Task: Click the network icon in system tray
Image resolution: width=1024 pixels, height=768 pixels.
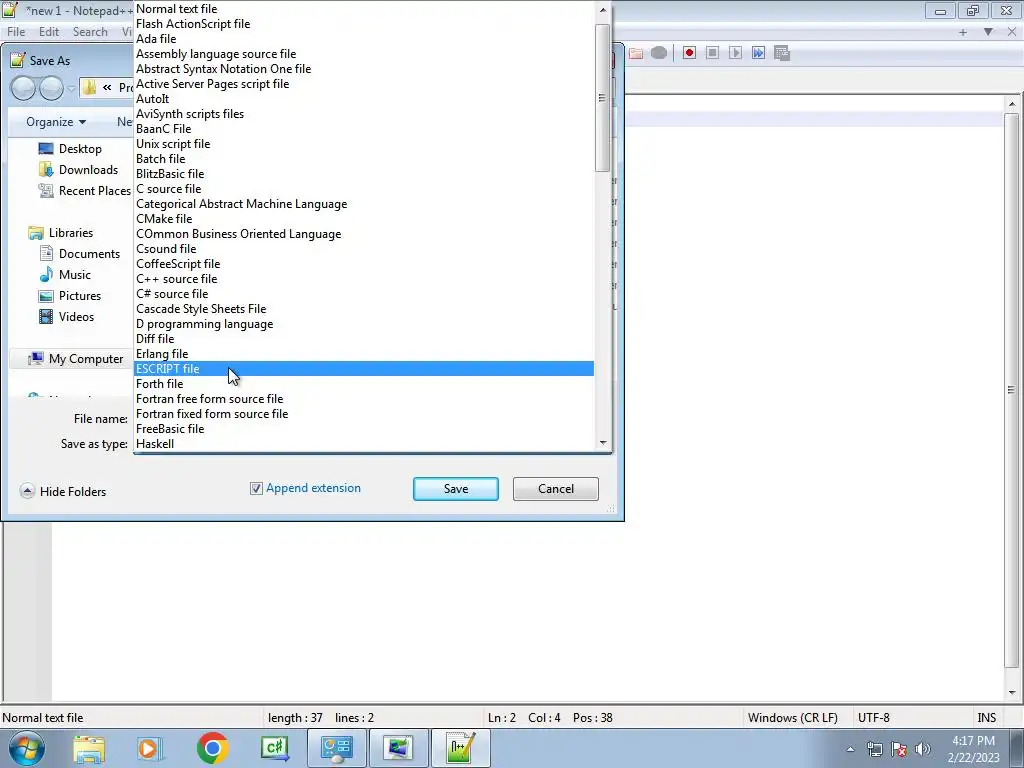Action: point(874,749)
